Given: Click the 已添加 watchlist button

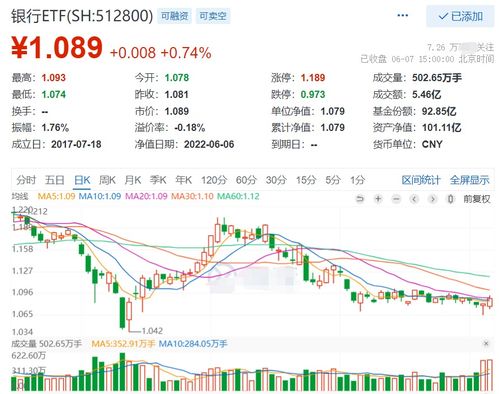Looking at the screenshot, I should pos(460,16).
